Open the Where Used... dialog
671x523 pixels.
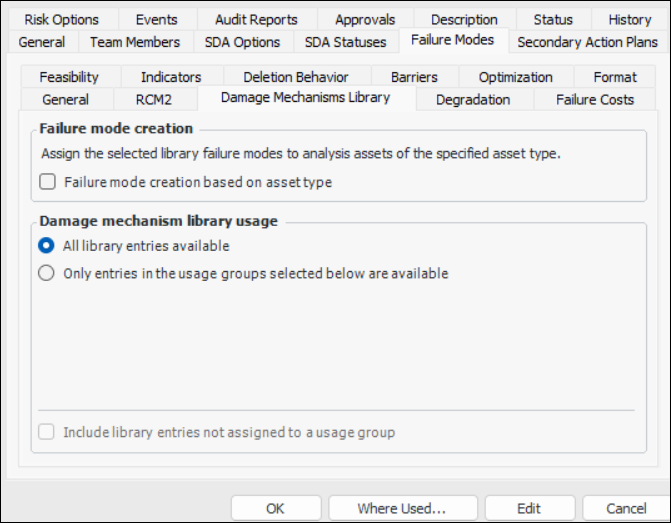pos(403,508)
